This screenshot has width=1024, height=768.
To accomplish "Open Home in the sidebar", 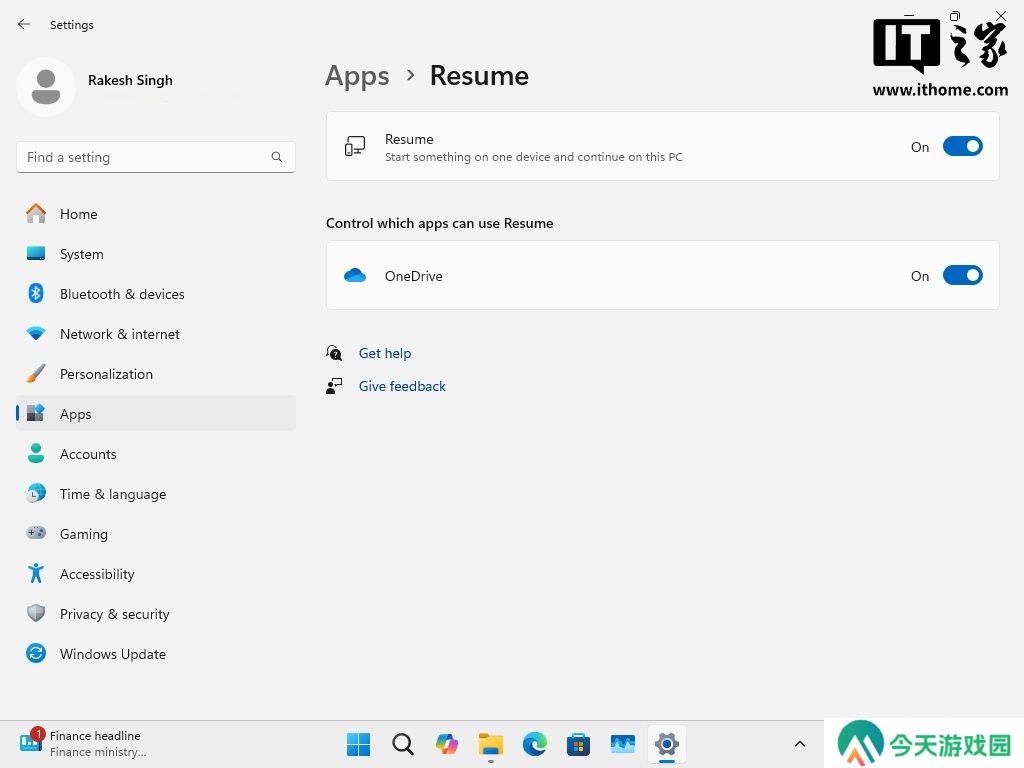I will (155, 214).
